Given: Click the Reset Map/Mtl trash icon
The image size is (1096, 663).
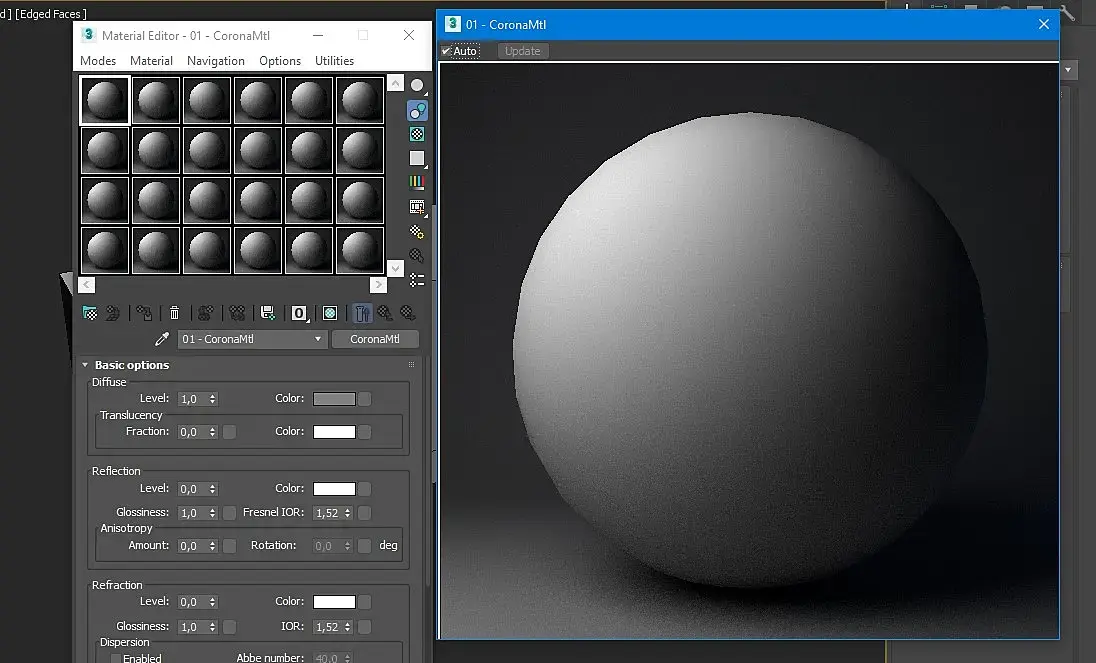Looking at the screenshot, I should point(175,313).
